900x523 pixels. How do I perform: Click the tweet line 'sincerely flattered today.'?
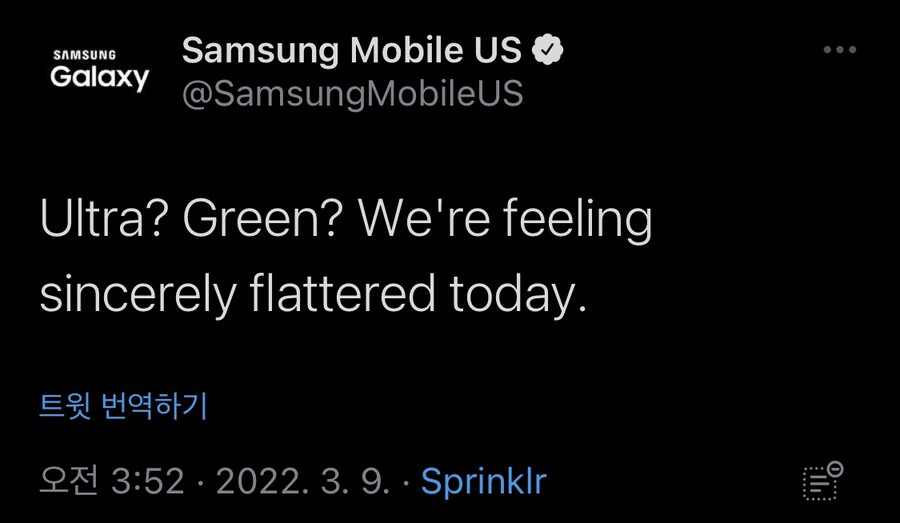click(x=313, y=293)
